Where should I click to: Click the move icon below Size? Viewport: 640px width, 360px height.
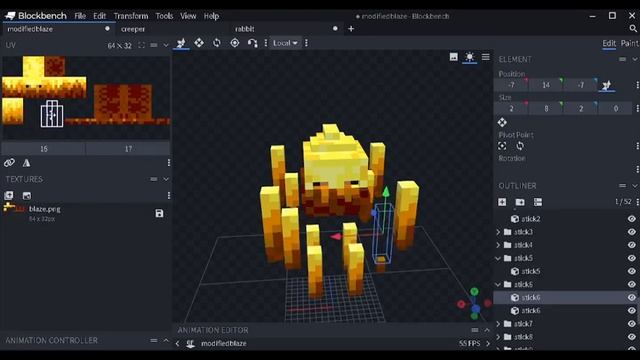502,122
